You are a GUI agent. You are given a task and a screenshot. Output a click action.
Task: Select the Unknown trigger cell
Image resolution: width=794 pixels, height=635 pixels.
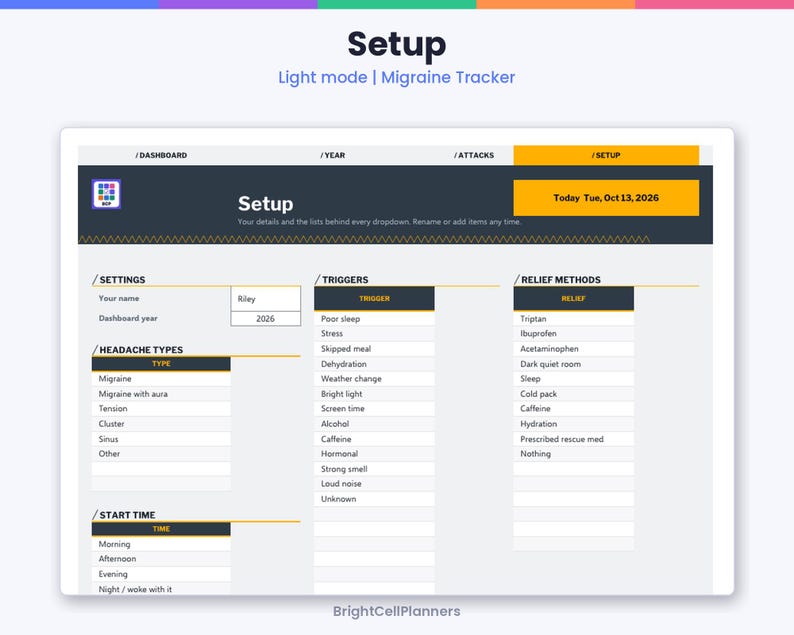coord(374,499)
